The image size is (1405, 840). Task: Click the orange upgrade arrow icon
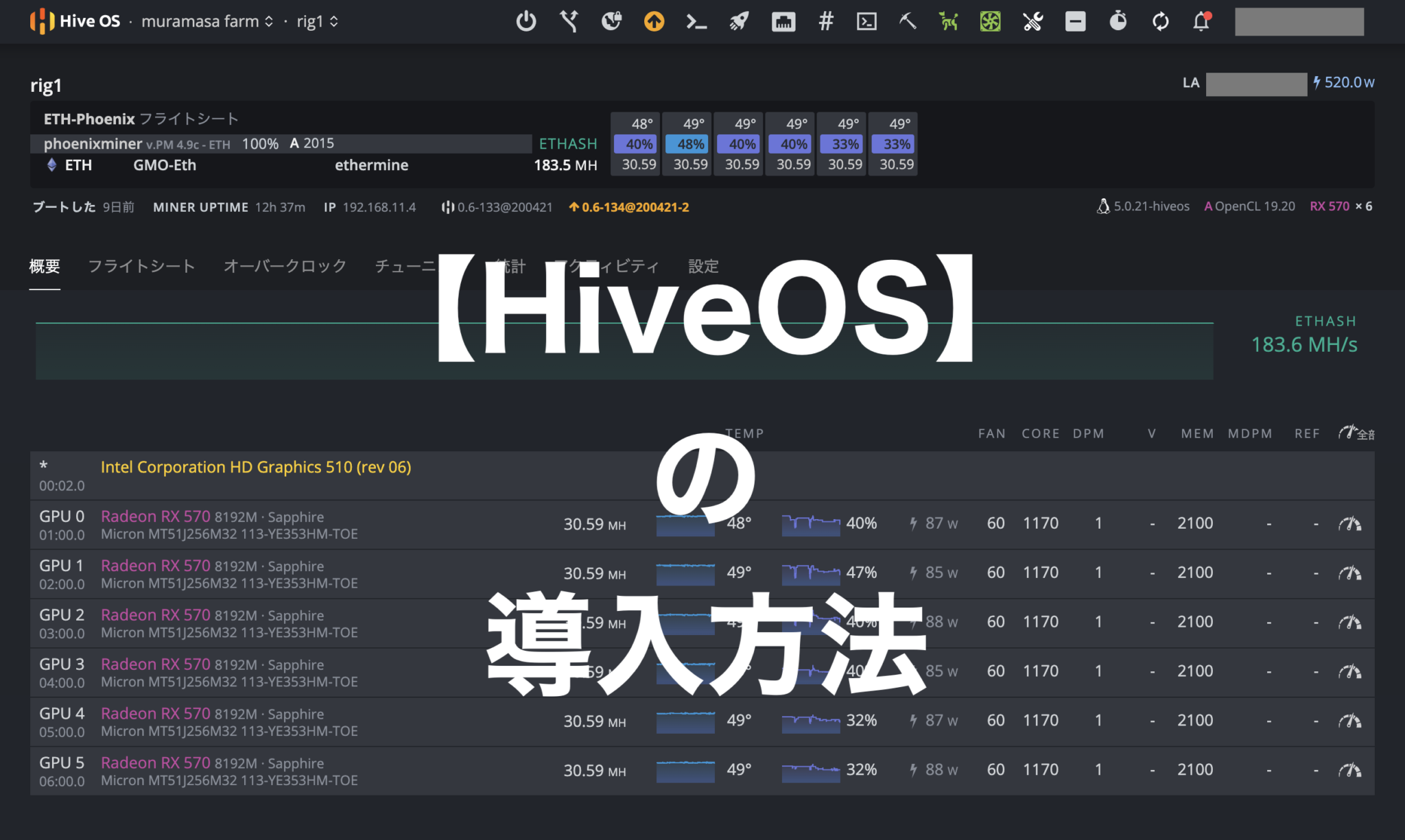point(654,21)
